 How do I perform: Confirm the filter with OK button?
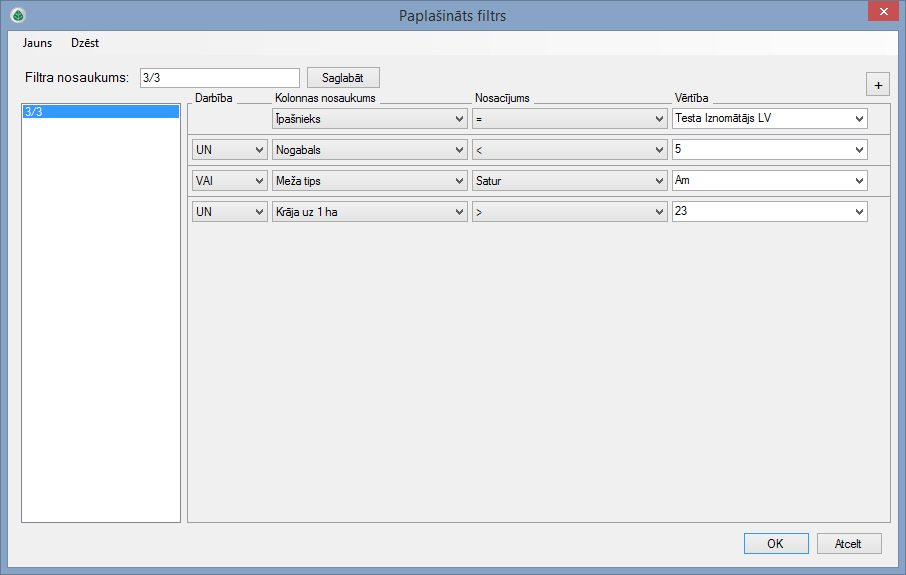click(x=775, y=544)
